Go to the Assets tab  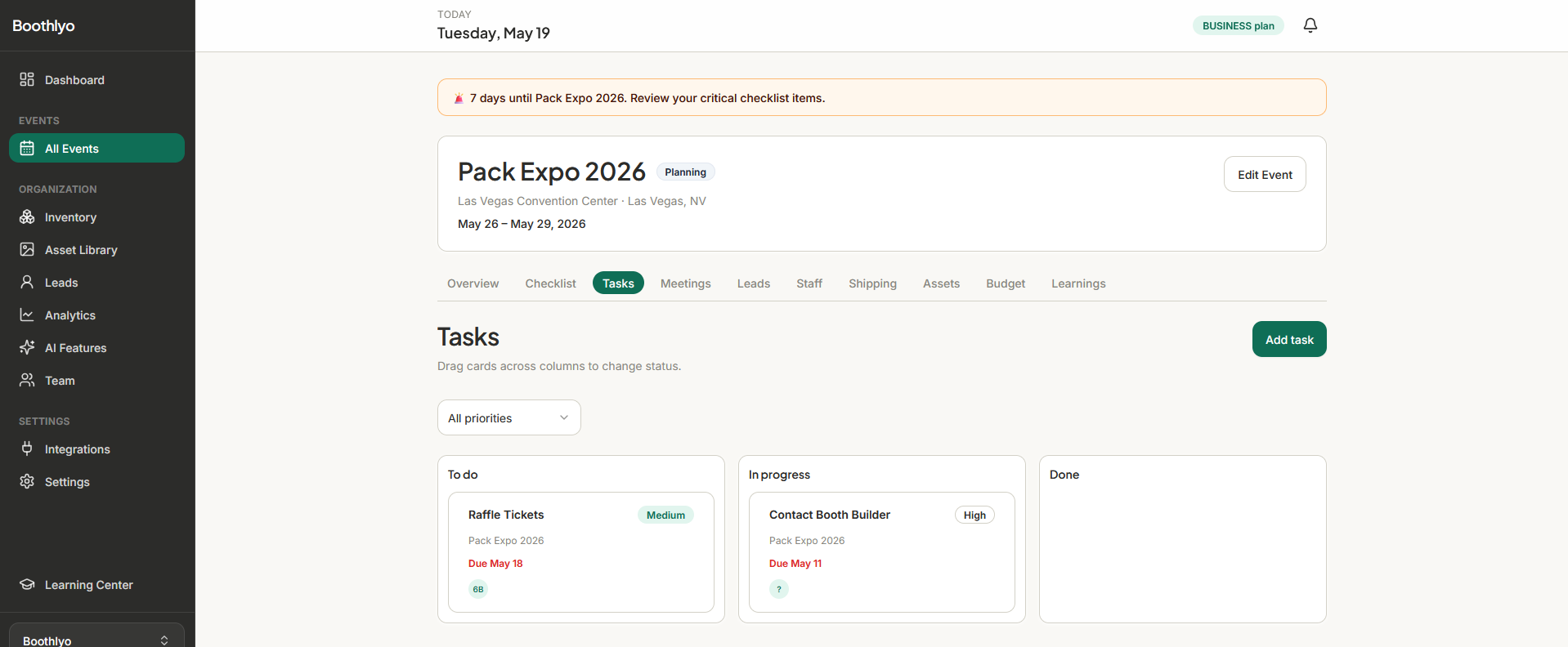[x=941, y=283]
